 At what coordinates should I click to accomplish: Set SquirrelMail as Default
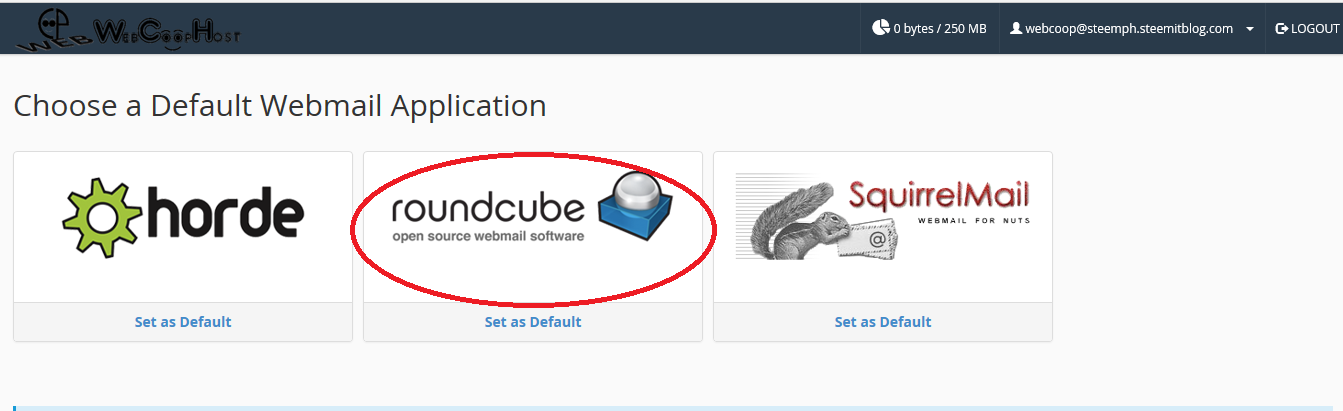click(883, 322)
